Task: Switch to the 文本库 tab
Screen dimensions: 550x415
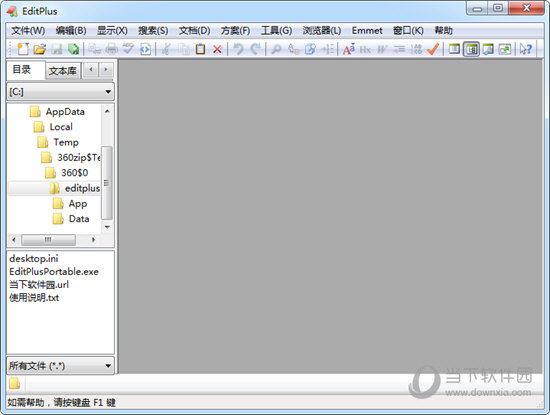Action: [x=63, y=71]
